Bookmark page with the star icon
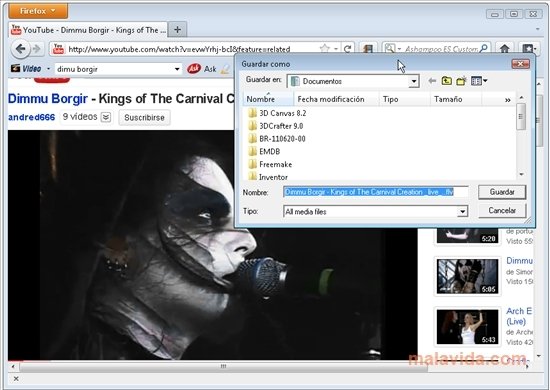Image resolution: width=550 pixels, height=390 pixels. pos(324,48)
